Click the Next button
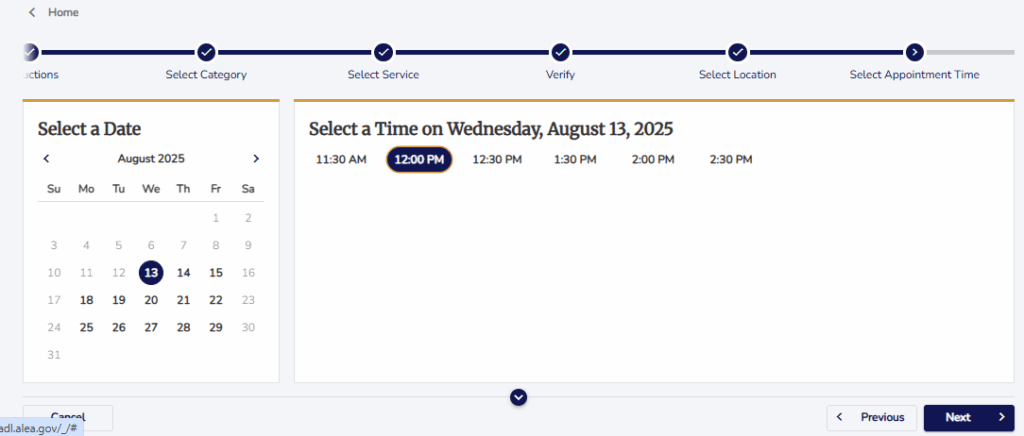This screenshot has height=436, width=1024. click(x=969, y=418)
